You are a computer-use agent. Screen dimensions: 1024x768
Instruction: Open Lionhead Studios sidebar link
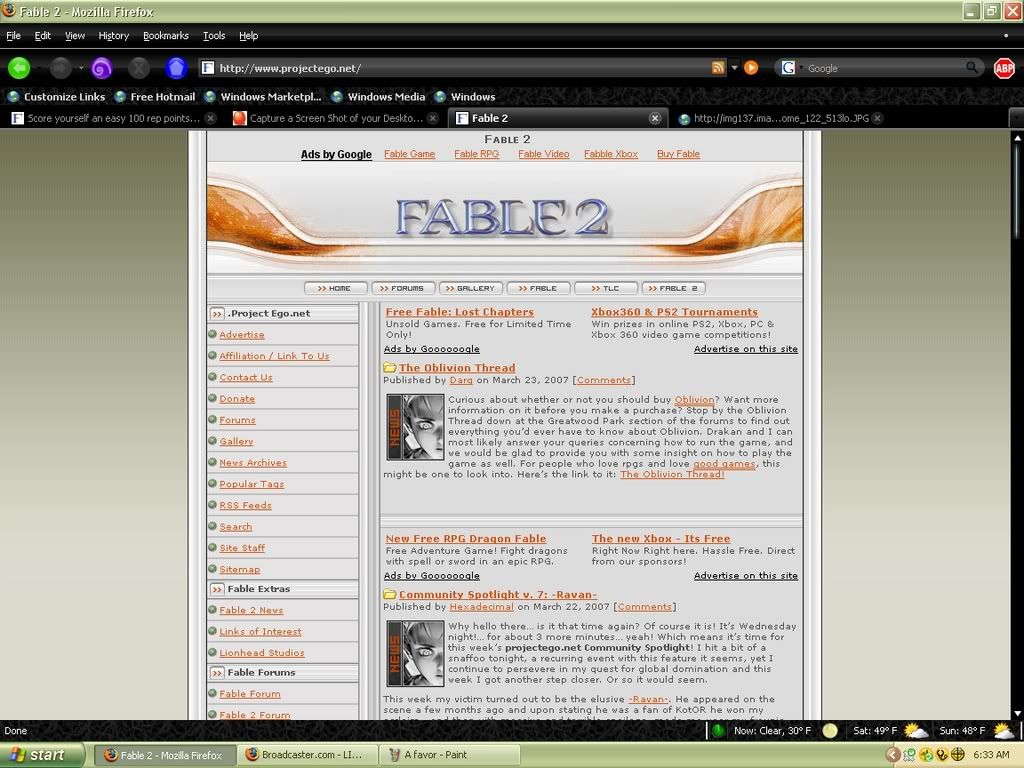click(262, 652)
